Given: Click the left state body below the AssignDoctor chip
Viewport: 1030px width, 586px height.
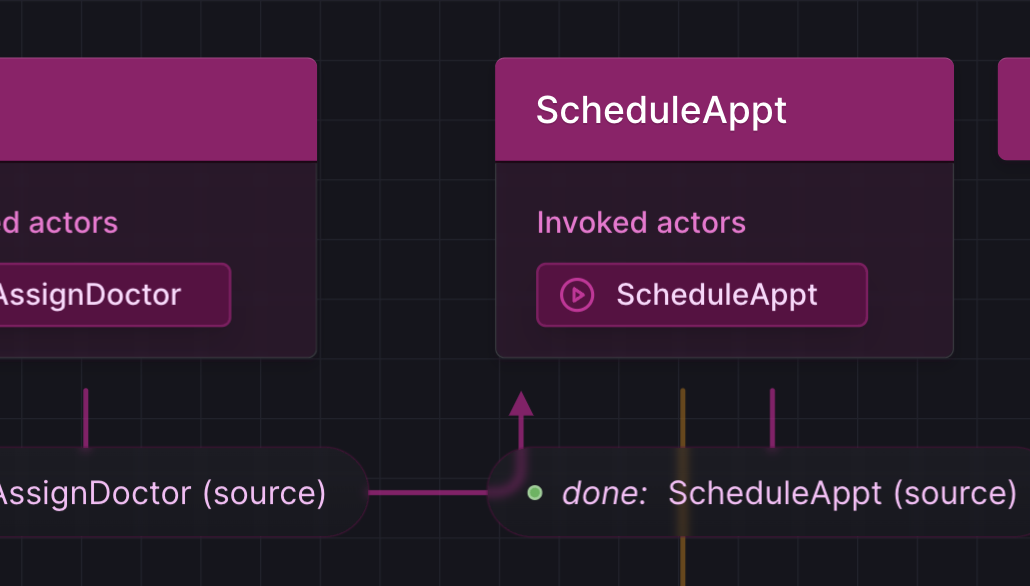Looking at the screenshot, I should point(150,342).
